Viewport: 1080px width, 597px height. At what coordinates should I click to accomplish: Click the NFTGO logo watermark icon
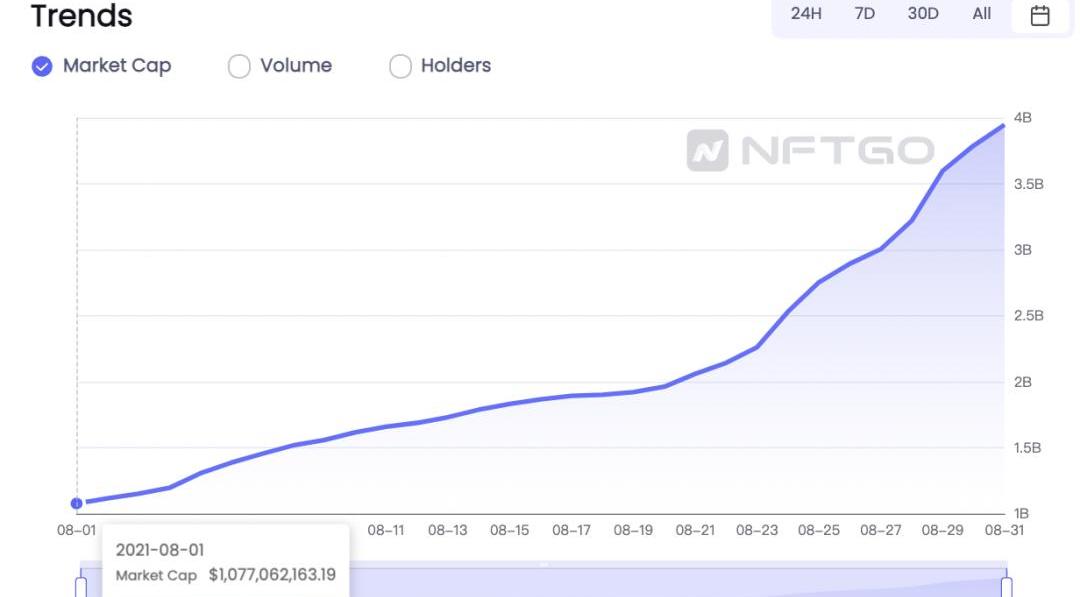pyautogui.click(x=707, y=151)
